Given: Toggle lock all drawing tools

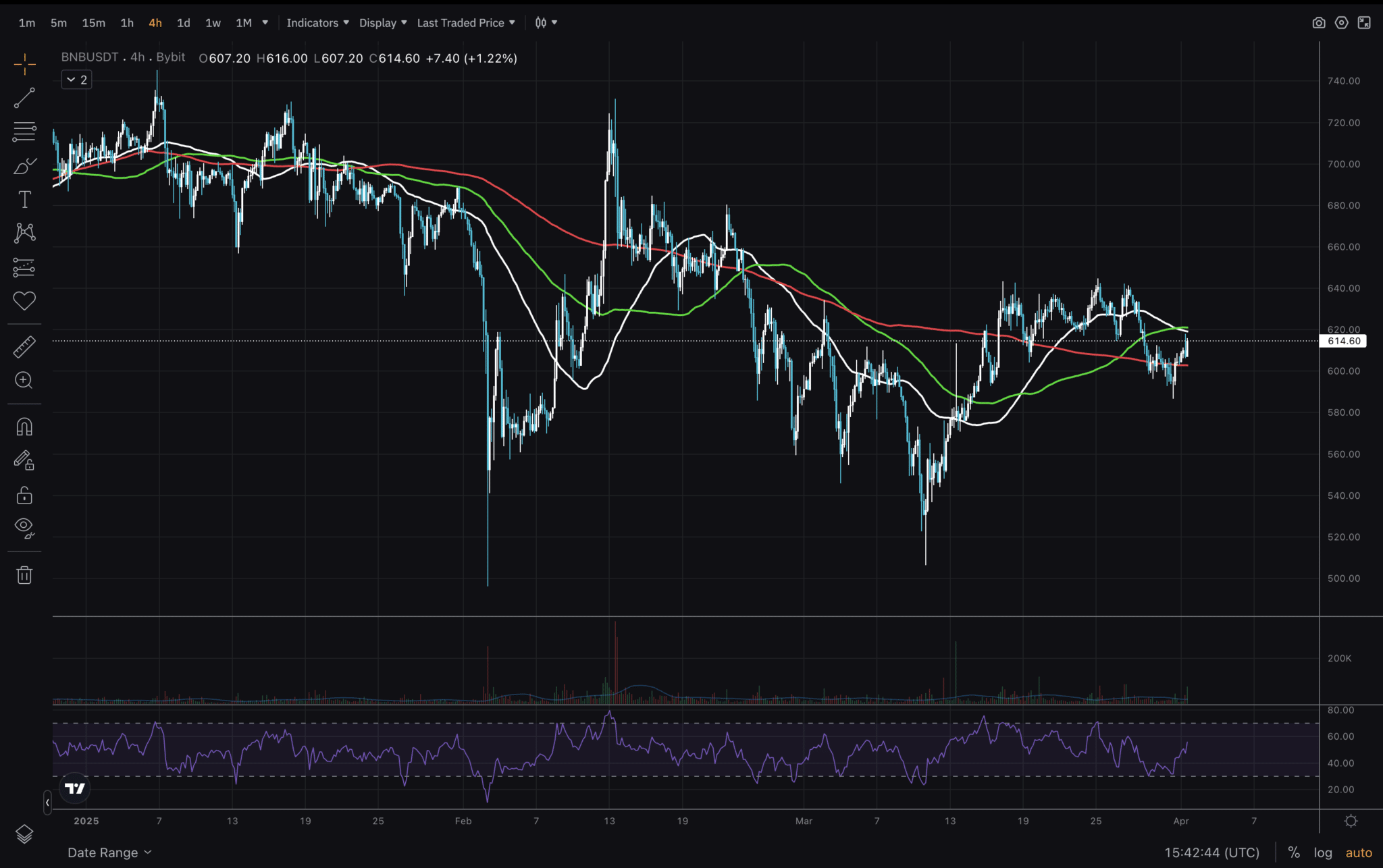Looking at the screenshot, I should (24, 495).
